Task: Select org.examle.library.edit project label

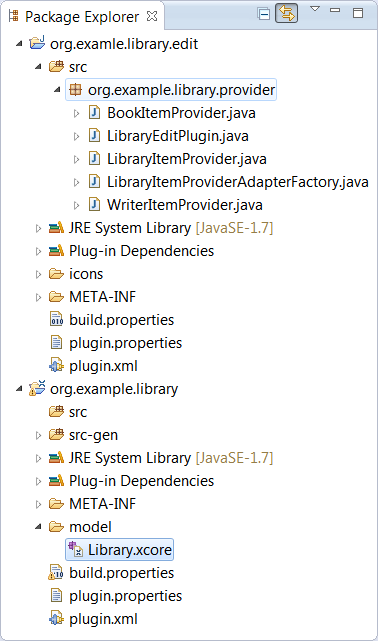Action: point(124,44)
